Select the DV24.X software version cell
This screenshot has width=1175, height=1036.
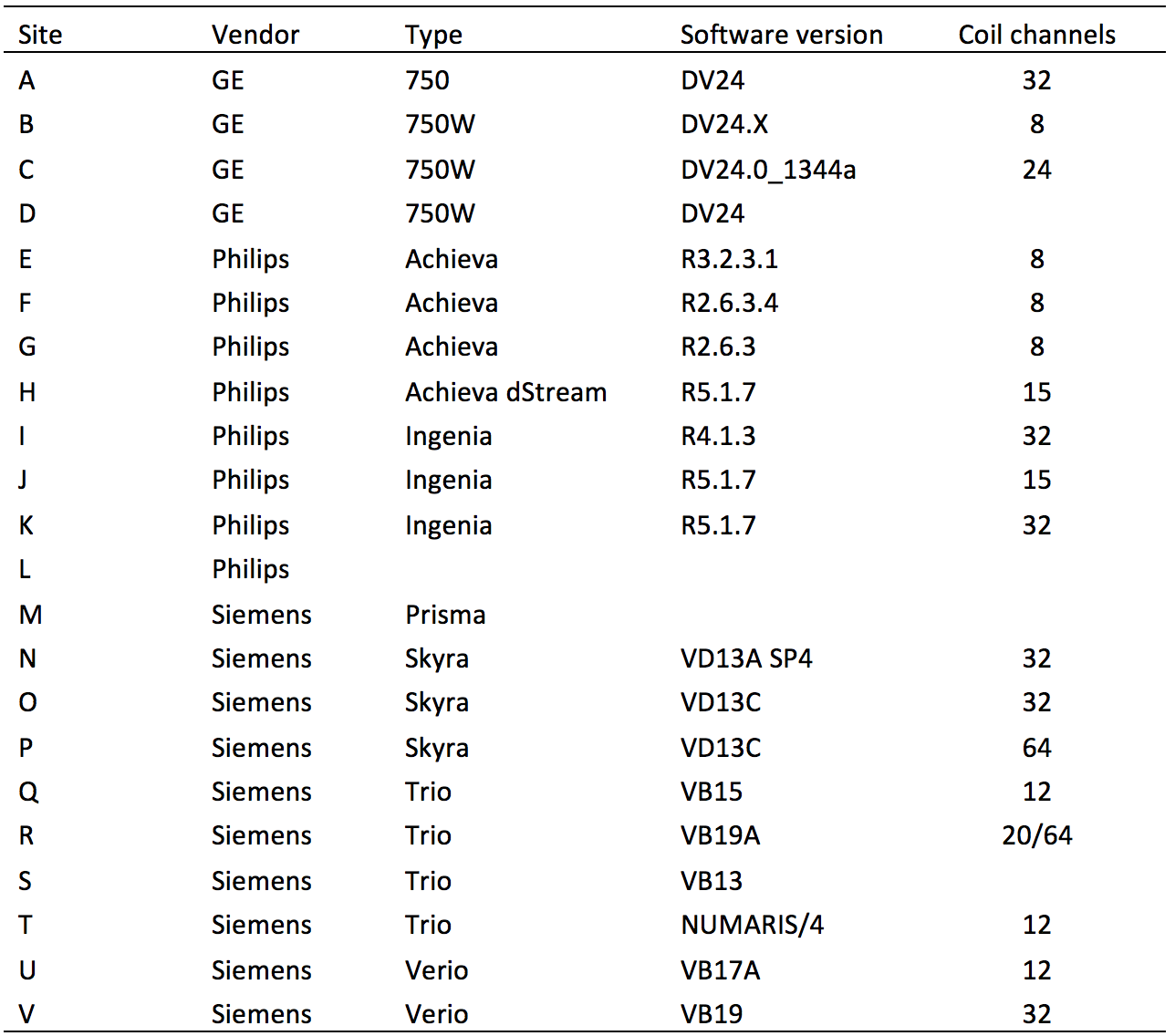point(724,124)
